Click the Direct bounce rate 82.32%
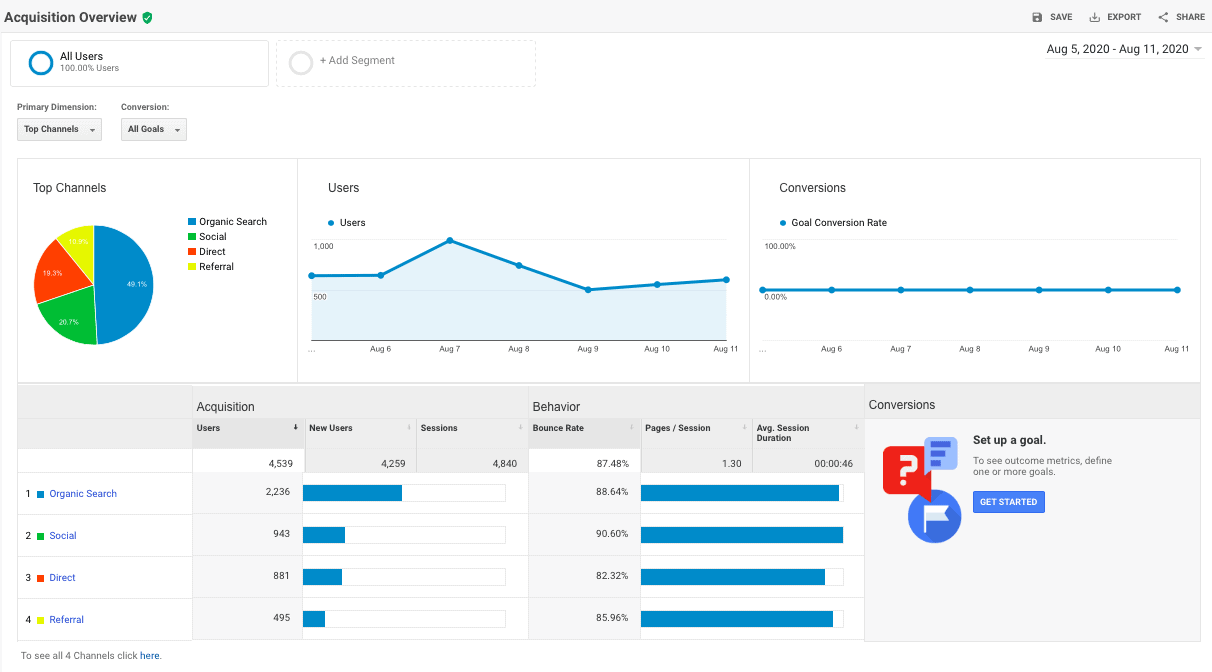This screenshot has width=1212, height=672. point(612,576)
